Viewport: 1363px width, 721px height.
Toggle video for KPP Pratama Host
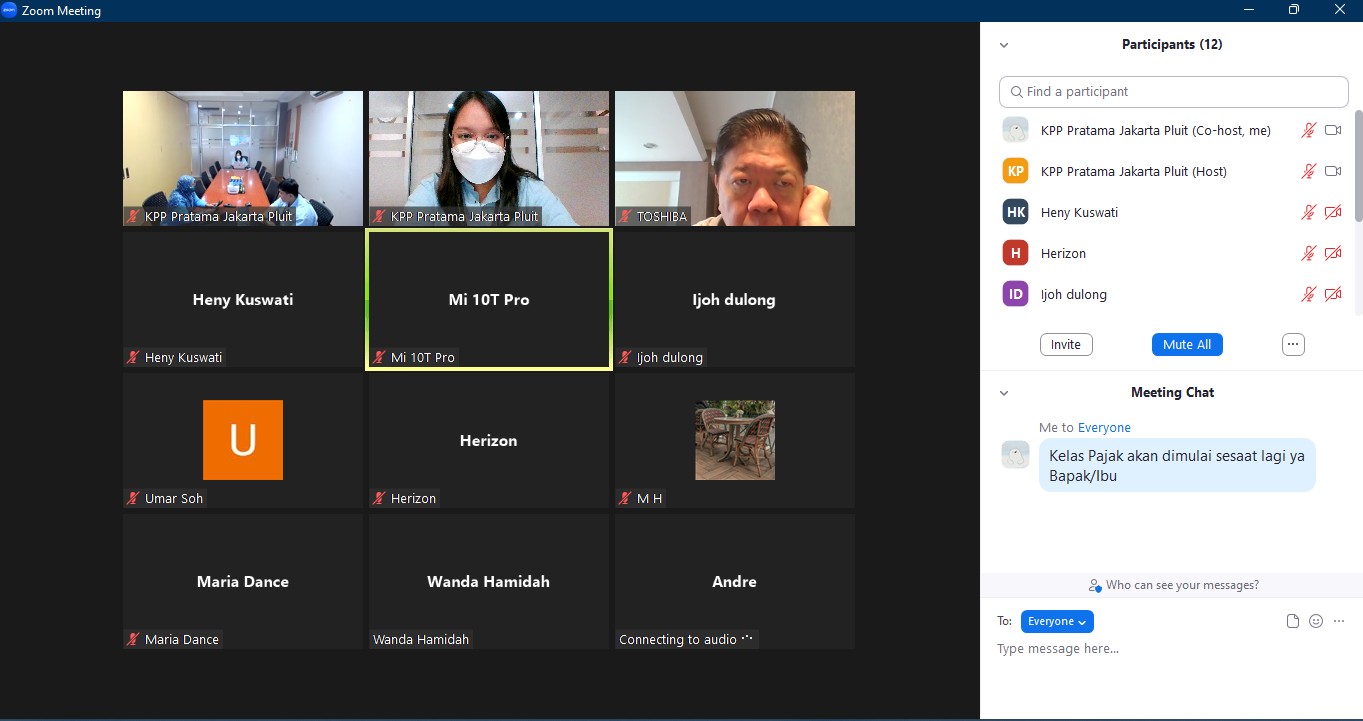point(1333,171)
